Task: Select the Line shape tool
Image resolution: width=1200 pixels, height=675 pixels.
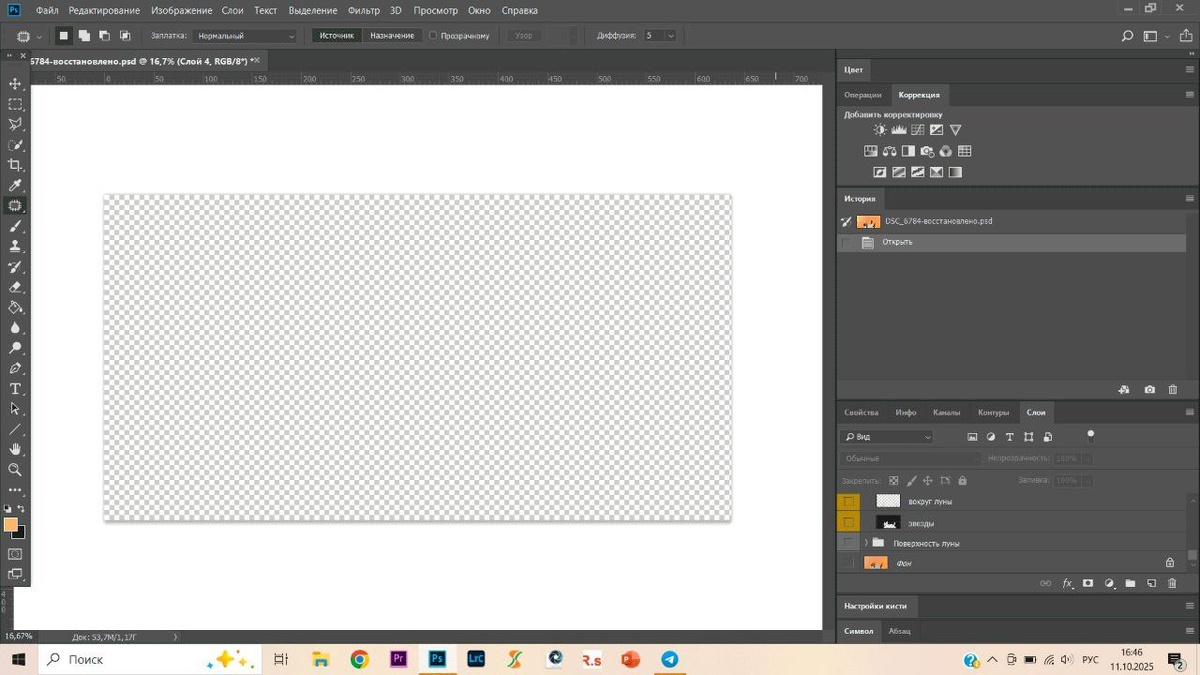Action: point(15,429)
